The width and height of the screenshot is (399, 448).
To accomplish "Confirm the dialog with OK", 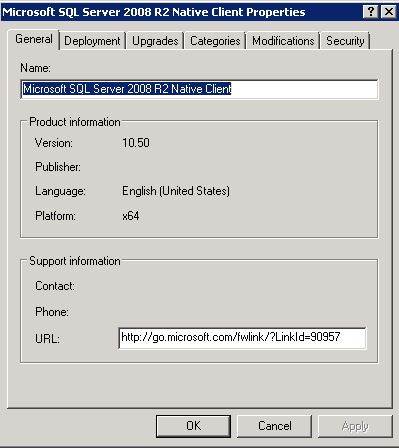I will tap(193, 426).
